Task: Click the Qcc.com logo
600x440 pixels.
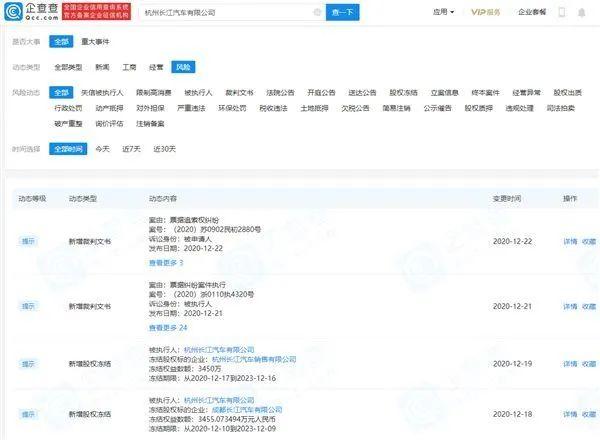Action: tap(31, 11)
